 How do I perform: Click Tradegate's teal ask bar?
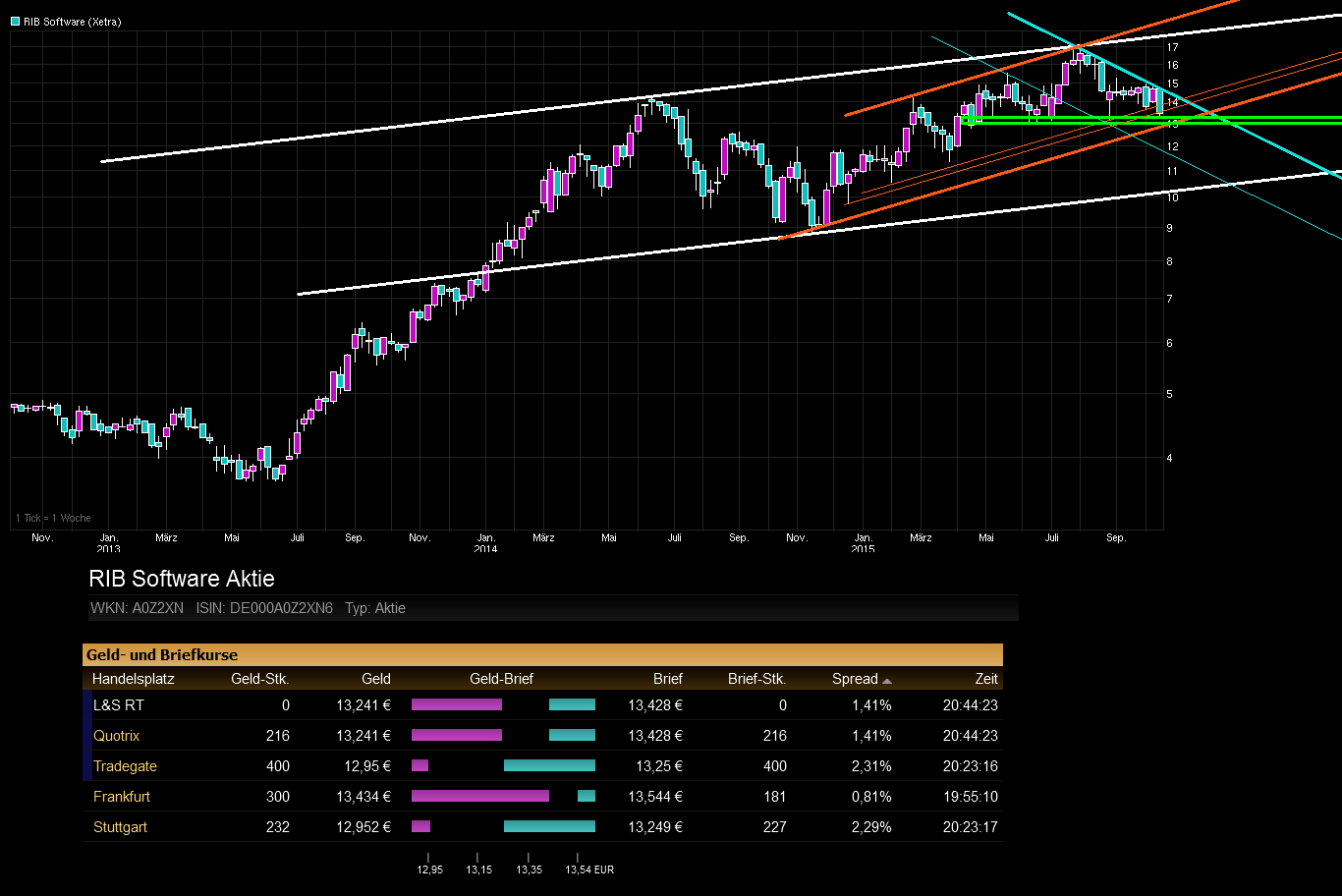549,766
